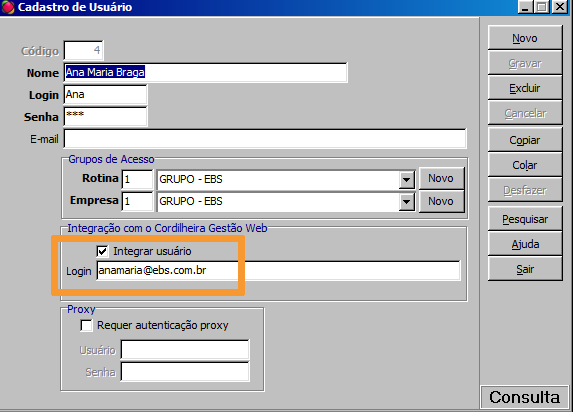Image resolution: width=573 pixels, height=412 pixels.
Task: Expand the Empresa group dropdown arrow
Action: pos(406,202)
